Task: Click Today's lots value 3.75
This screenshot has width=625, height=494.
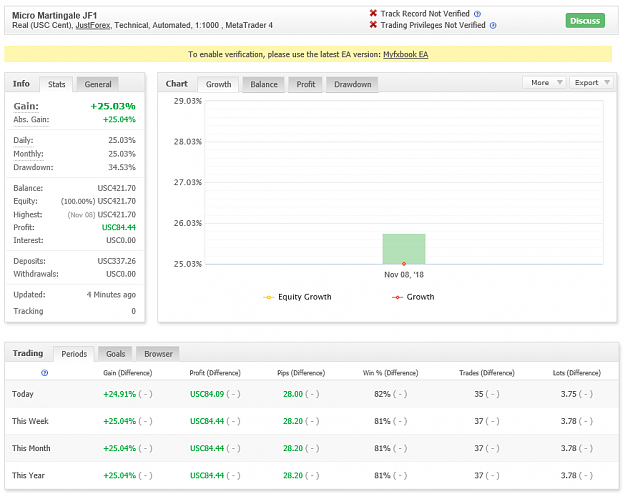Action: click(x=568, y=394)
